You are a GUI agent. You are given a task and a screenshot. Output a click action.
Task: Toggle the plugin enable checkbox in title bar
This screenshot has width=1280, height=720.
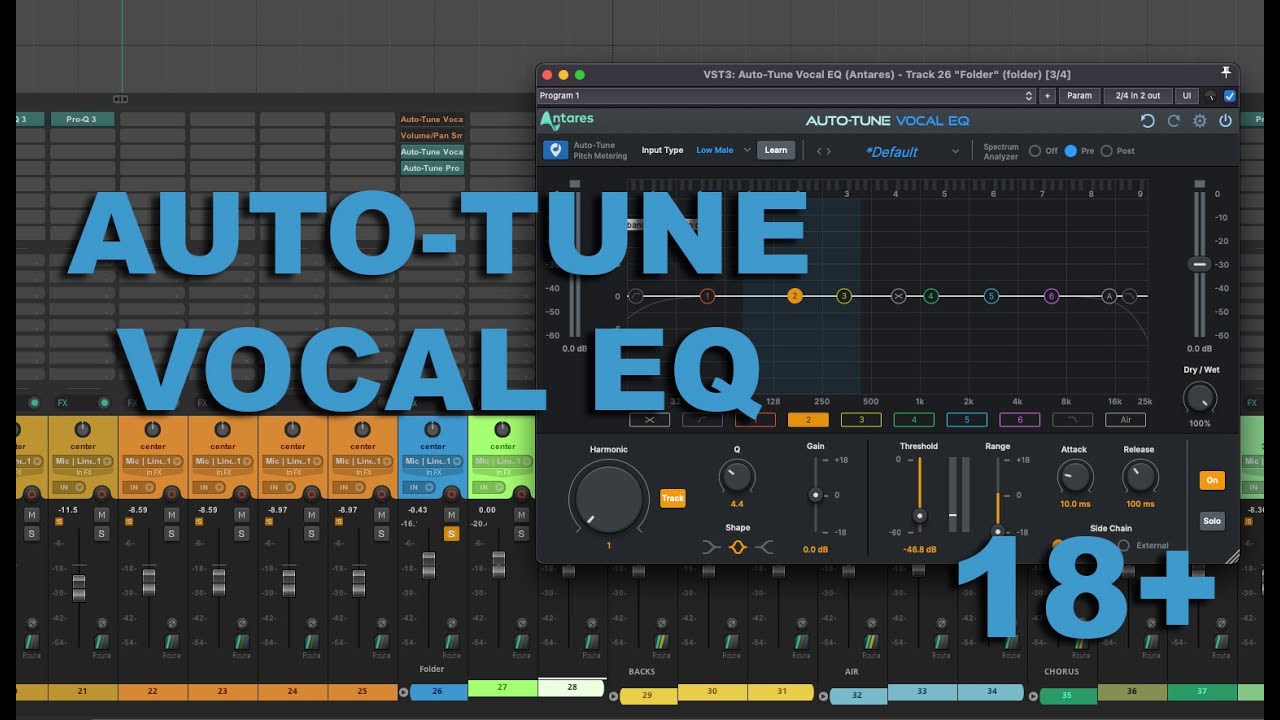click(1230, 96)
